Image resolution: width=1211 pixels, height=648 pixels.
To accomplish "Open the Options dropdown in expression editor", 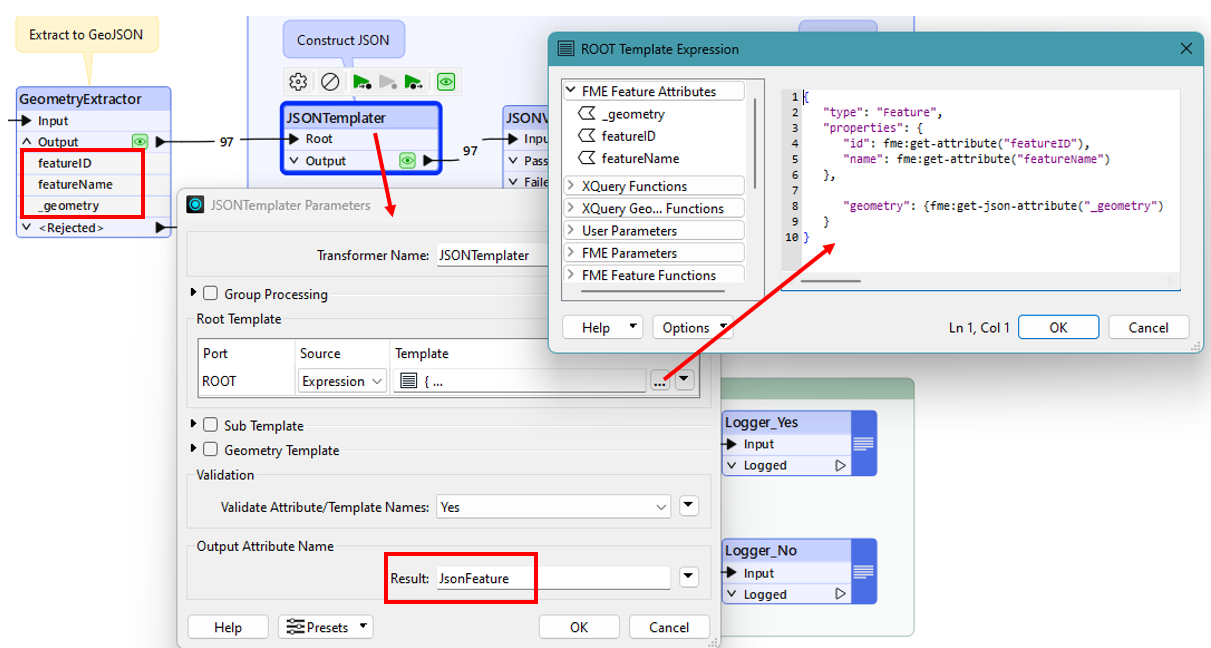I will tap(692, 327).
